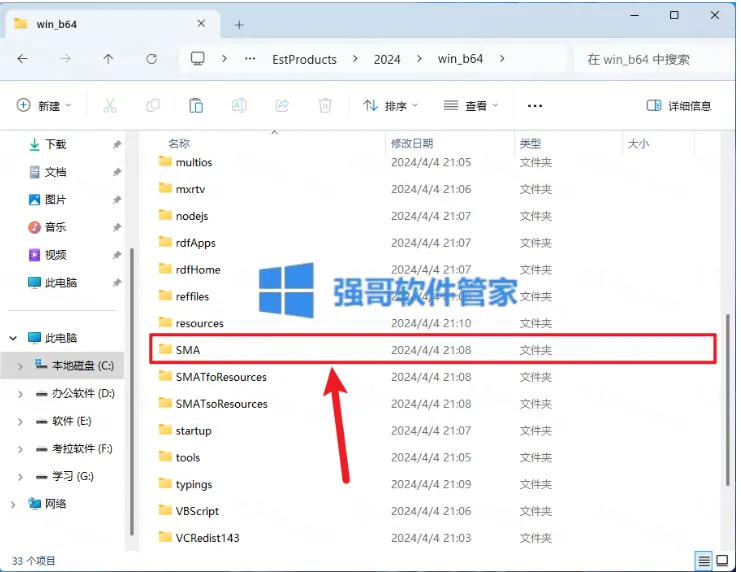The width and height of the screenshot is (741, 572).
Task: Open the Sort dropdown menu
Action: tap(390, 105)
